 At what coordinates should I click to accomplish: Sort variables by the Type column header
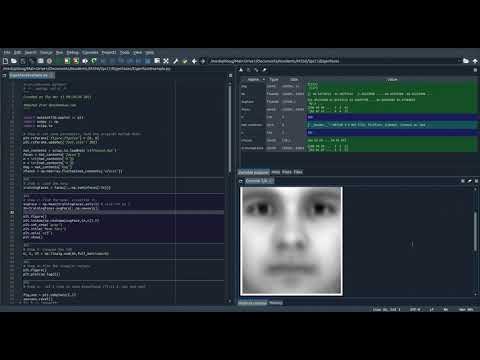[x=274, y=79]
